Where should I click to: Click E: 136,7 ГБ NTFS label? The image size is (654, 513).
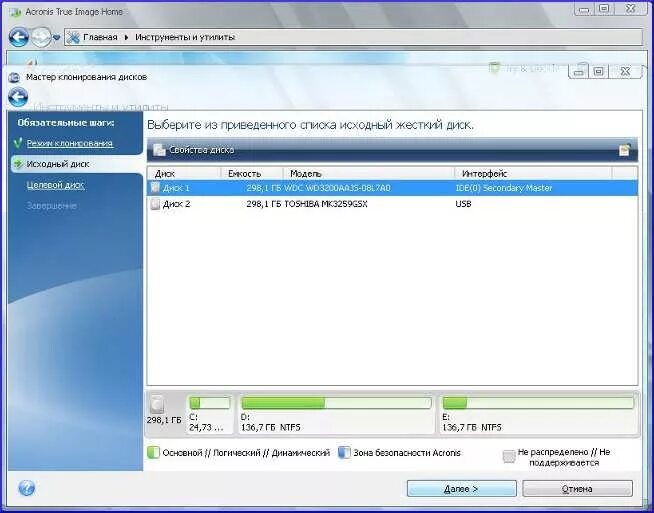(472, 422)
